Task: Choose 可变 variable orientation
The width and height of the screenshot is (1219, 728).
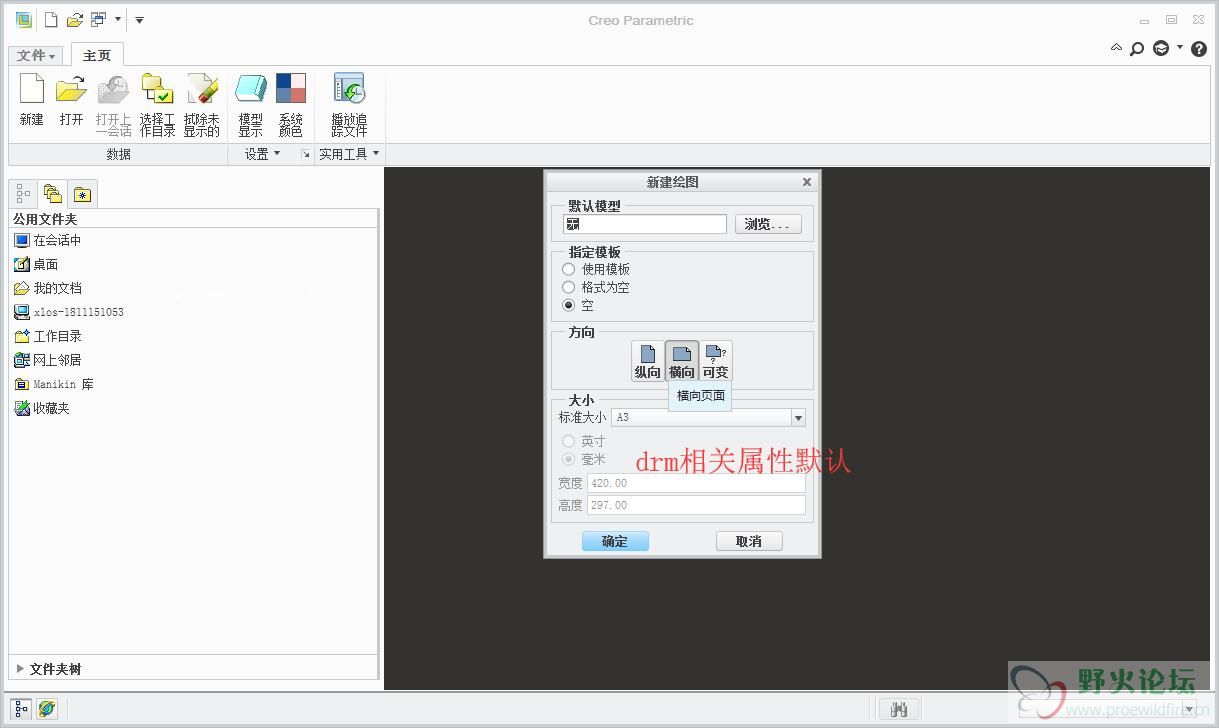Action: click(x=716, y=360)
